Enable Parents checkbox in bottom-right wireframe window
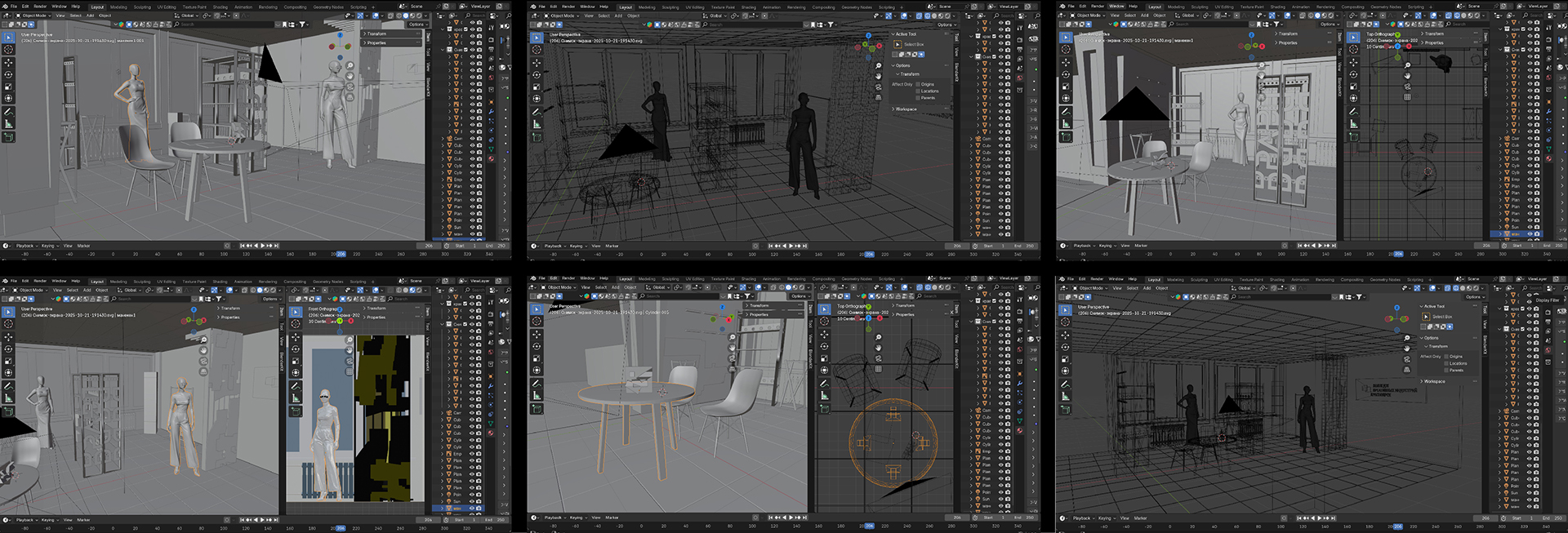 click(1446, 370)
